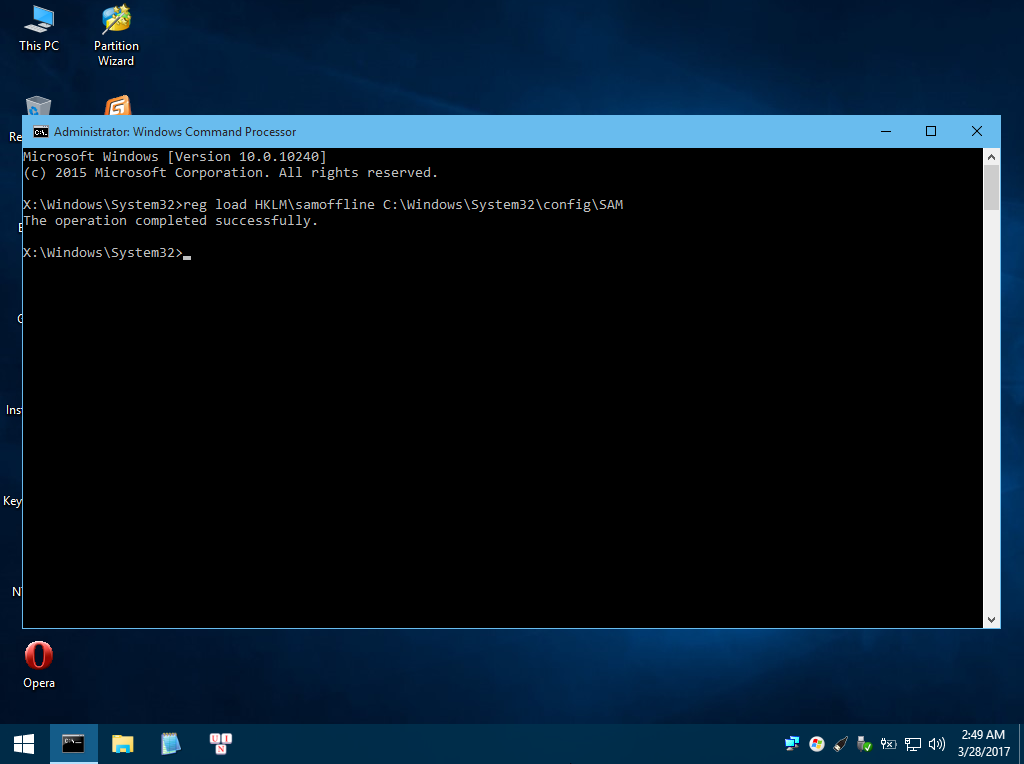Click the battery power tray icon
1024x764 pixels.
888,744
